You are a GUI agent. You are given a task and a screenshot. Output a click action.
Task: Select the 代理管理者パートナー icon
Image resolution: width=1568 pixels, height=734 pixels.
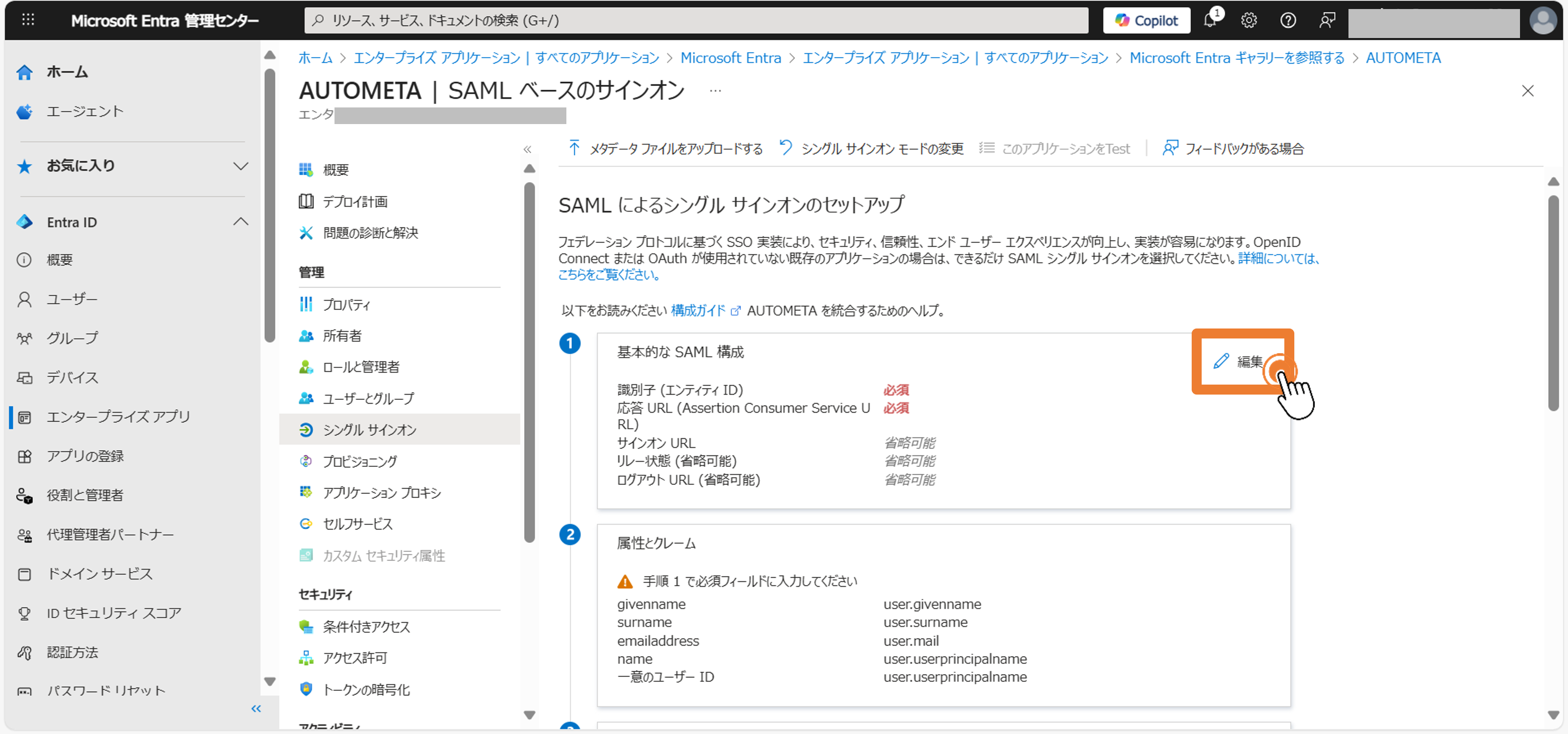(24, 535)
